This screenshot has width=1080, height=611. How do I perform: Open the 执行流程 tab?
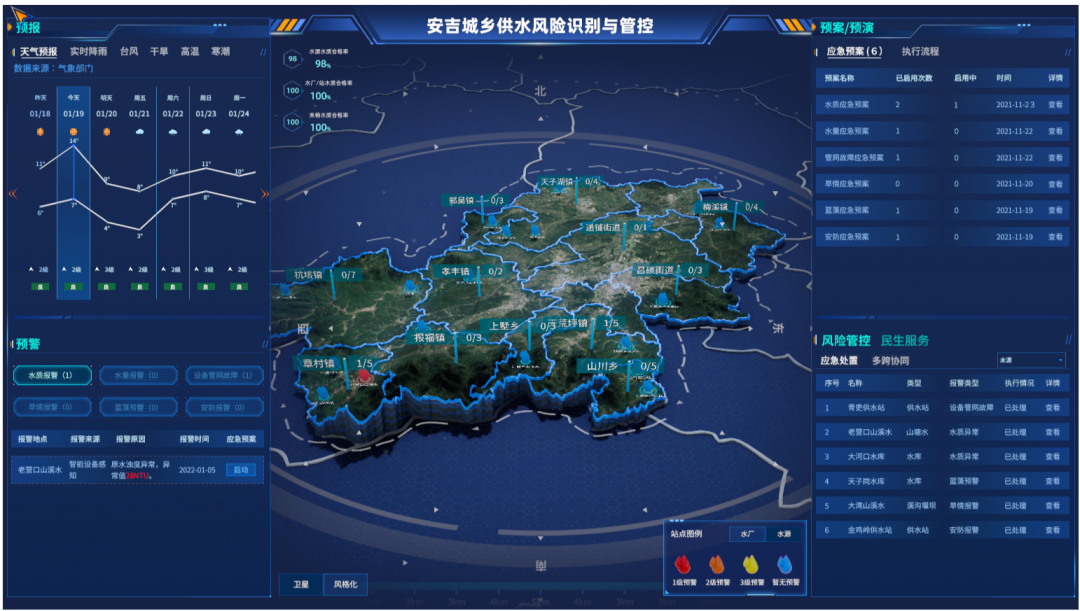coord(920,51)
